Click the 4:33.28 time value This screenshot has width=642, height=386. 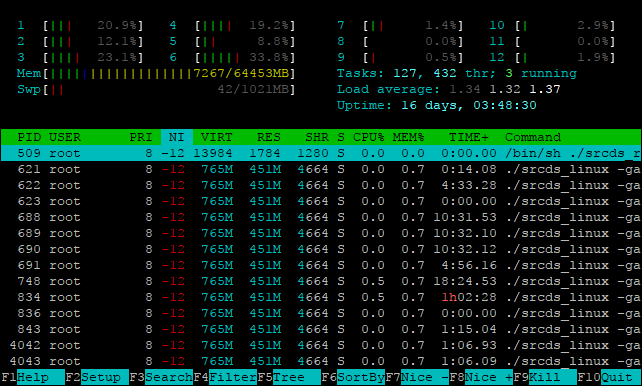pos(469,185)
